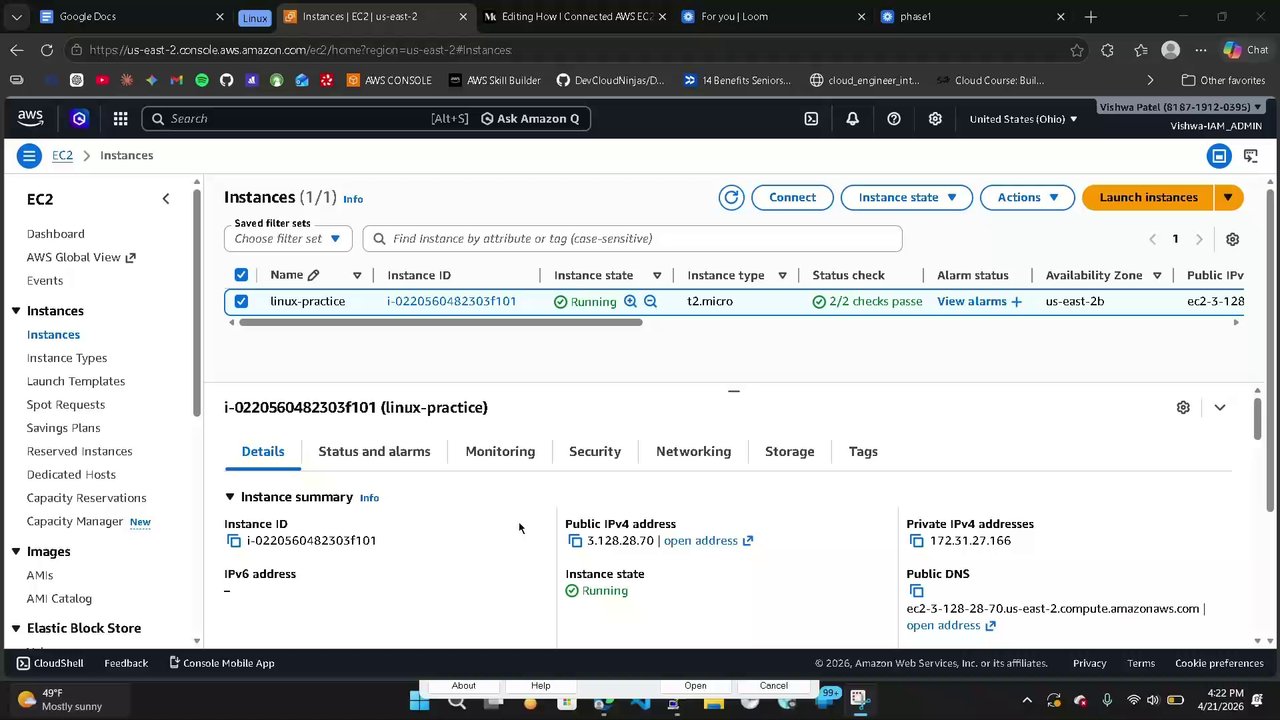Copy the Instance ID to clipboard
1280x720 pixels.
click(x=234, y=541)
